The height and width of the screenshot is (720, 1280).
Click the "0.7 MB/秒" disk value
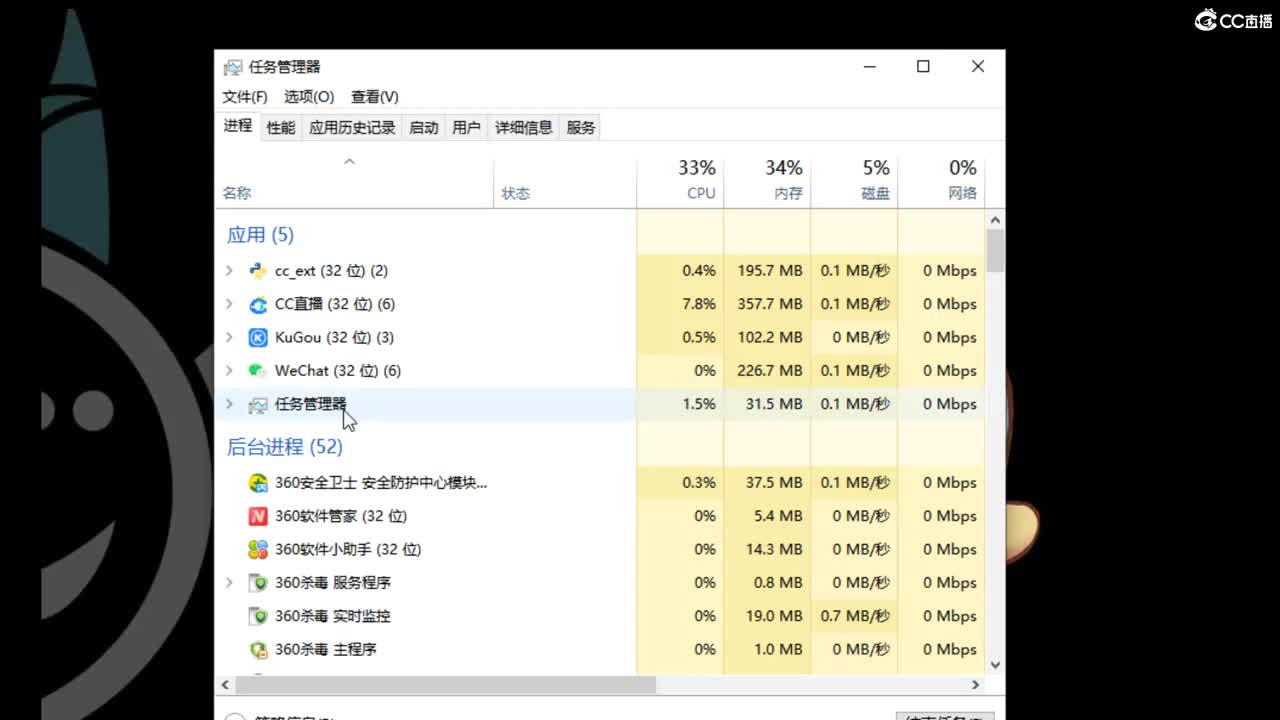(855, 616)
